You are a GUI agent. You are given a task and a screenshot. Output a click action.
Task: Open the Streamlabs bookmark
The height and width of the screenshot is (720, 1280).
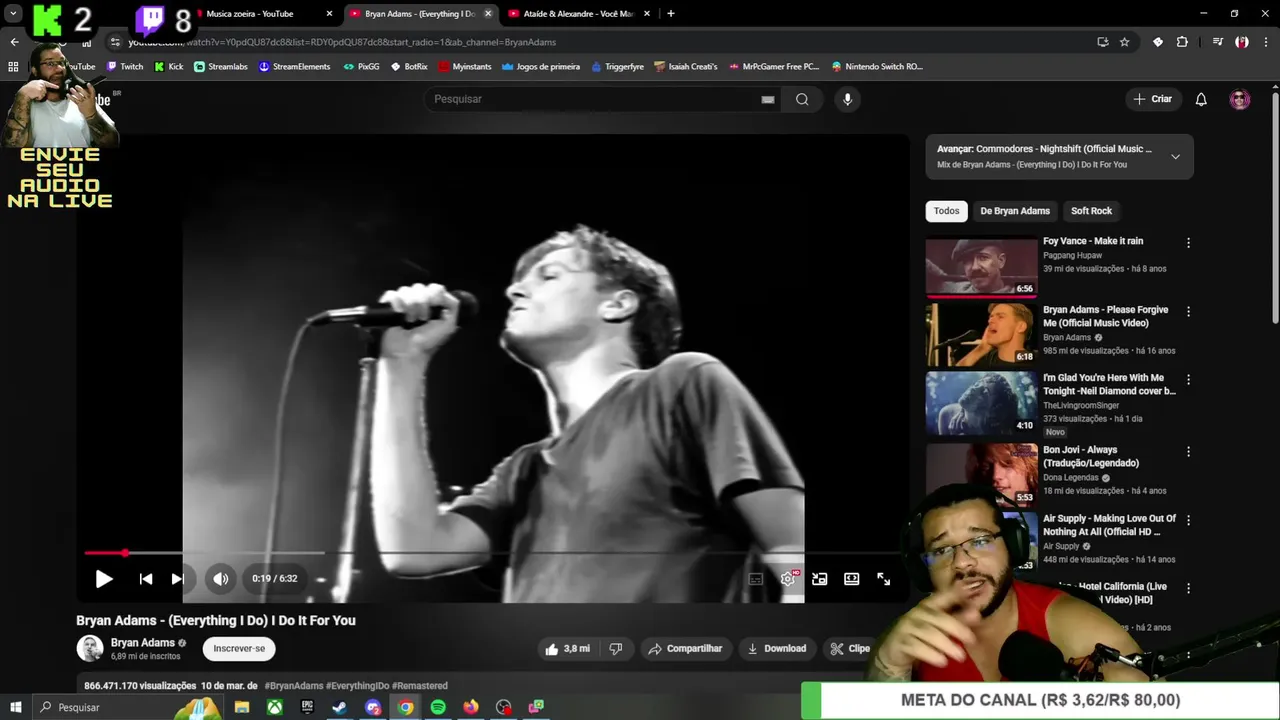221,67
